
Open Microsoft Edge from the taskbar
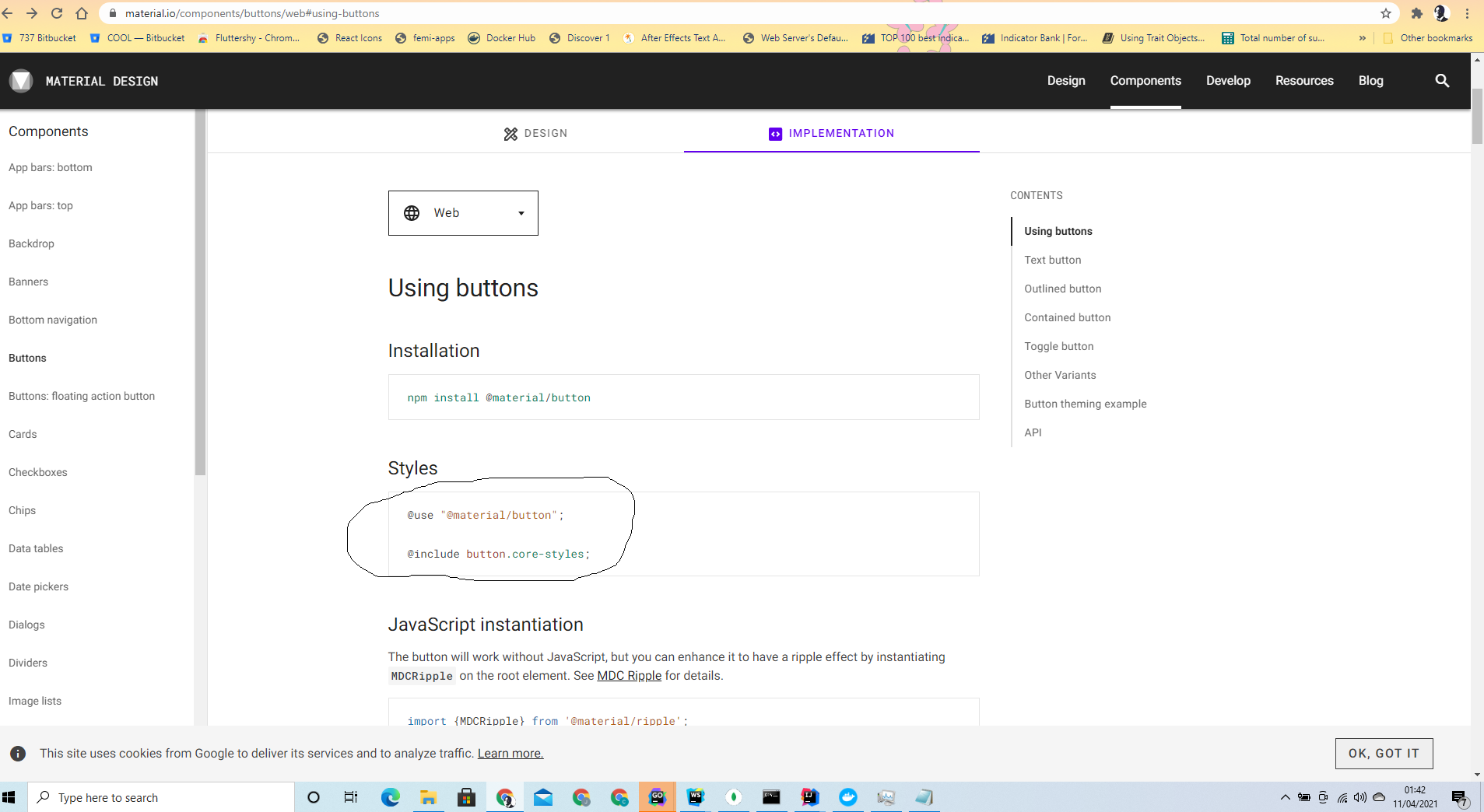pyautogui.click(x=389, y=796)
